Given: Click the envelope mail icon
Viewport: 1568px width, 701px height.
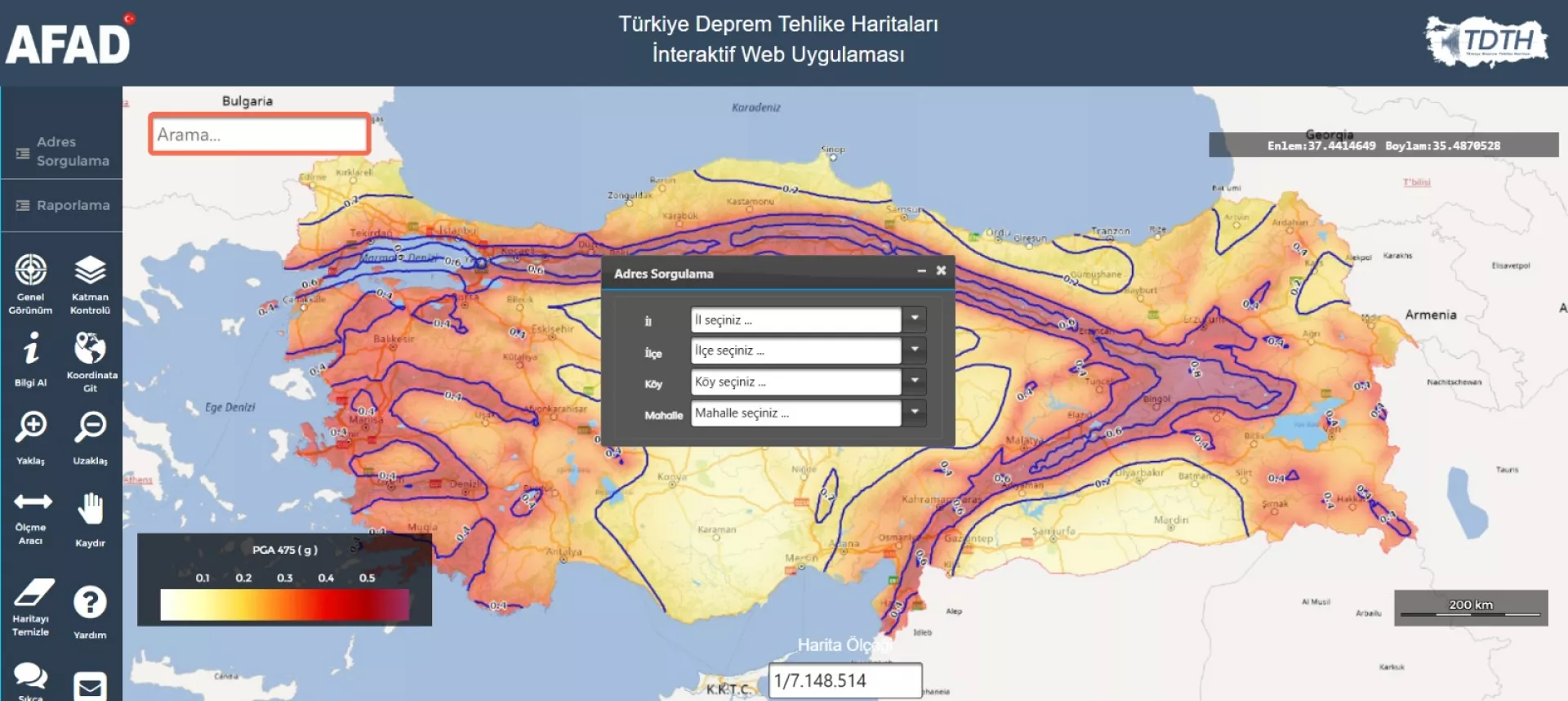Looking at the screenshot, I should point(90,686).
